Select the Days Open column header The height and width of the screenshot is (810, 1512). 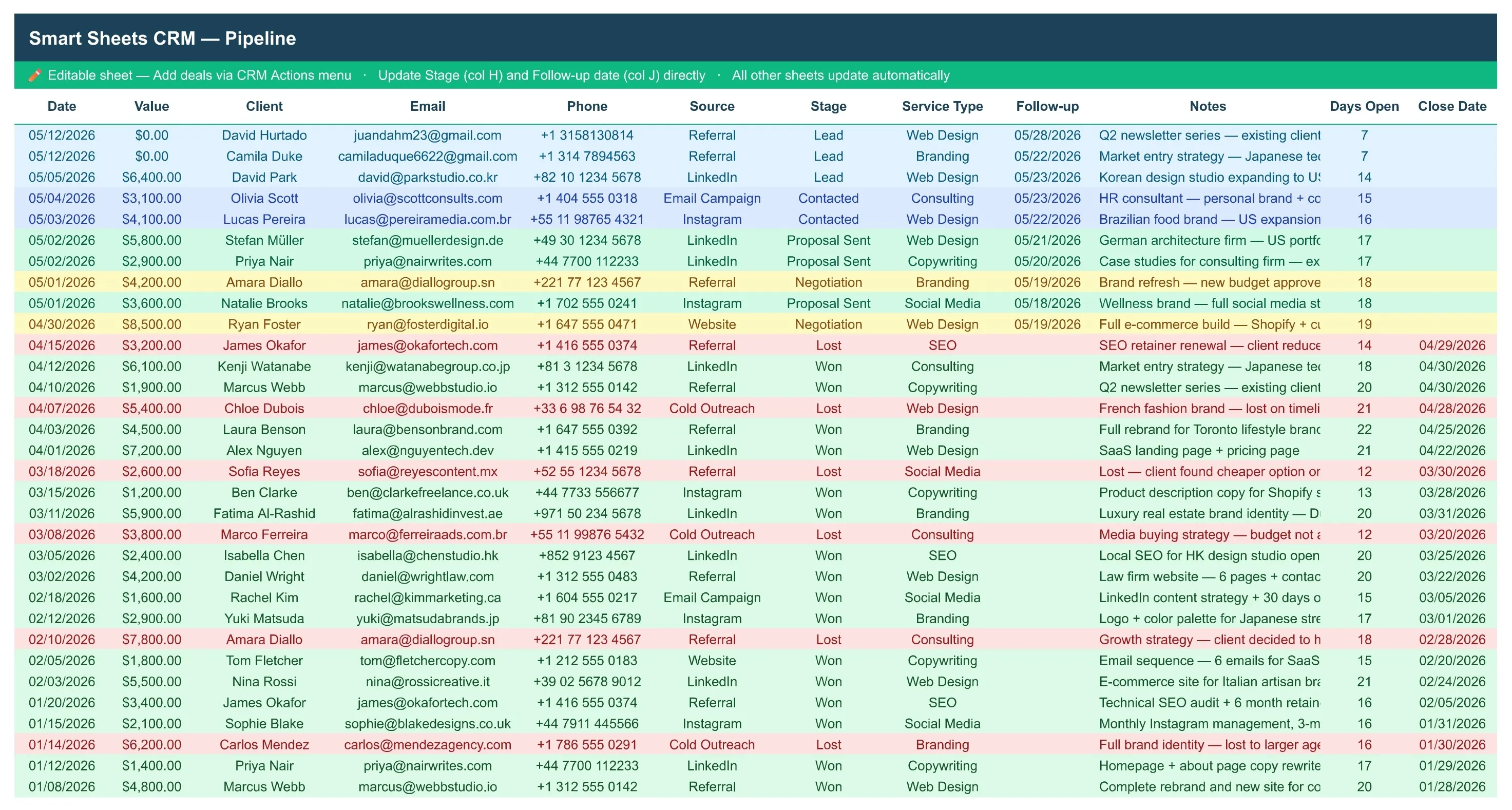(x=1364, y=106)
